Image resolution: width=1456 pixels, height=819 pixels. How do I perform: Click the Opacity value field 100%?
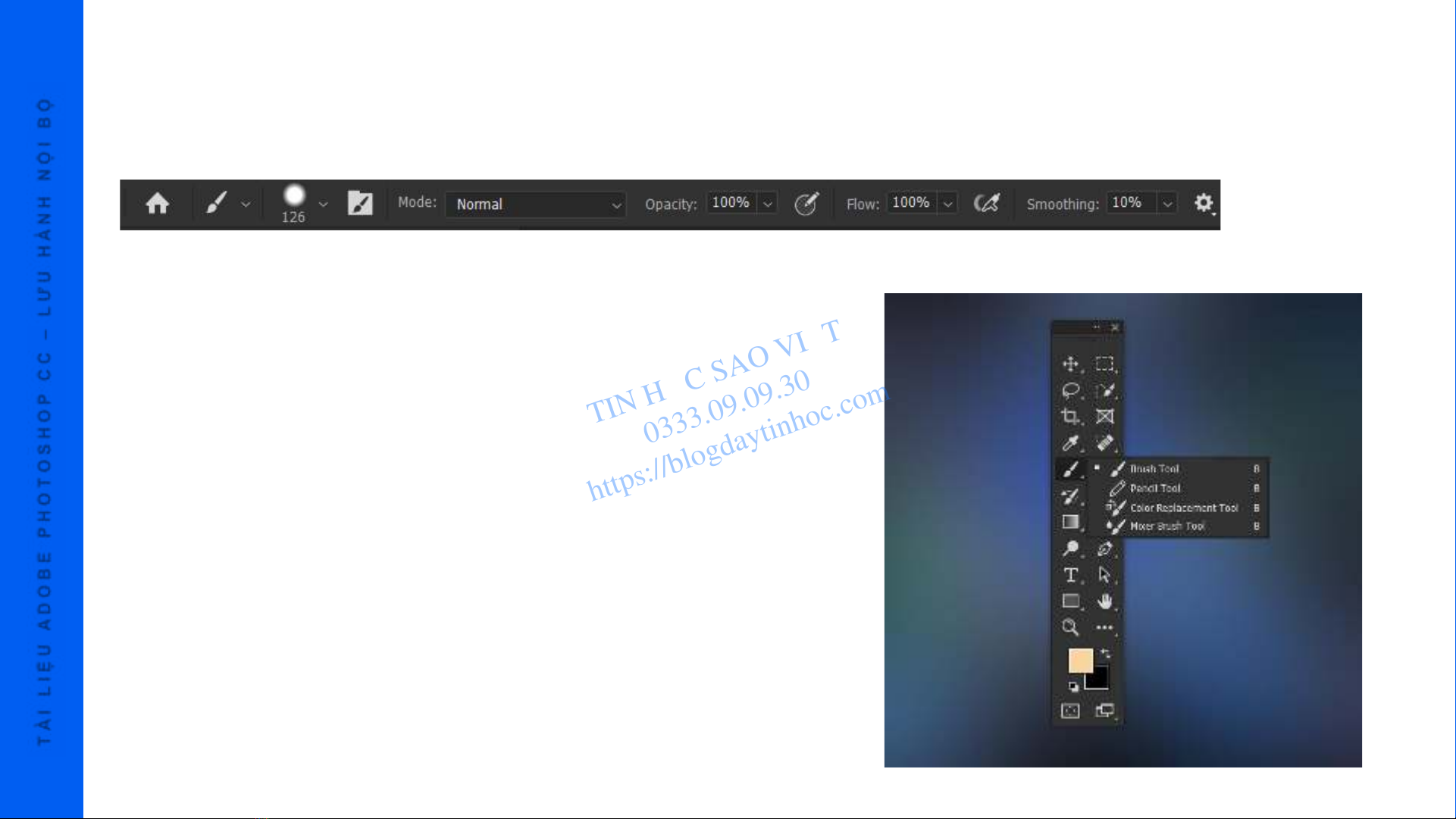[x=731, y=203]
